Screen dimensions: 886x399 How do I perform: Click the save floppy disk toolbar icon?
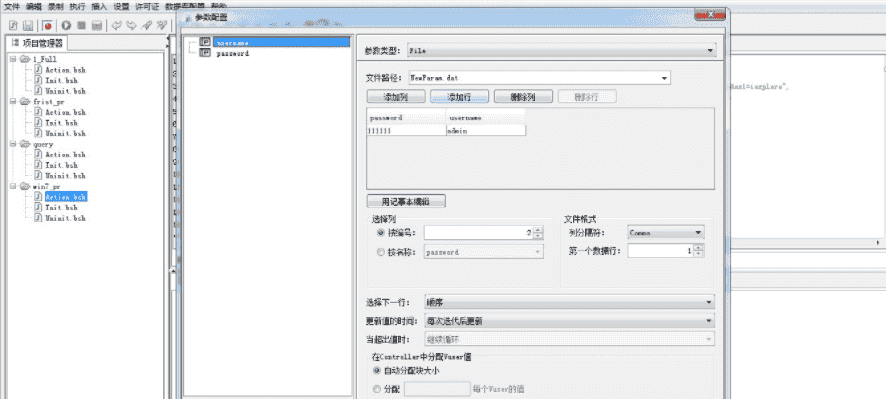(x=28, y=25)
